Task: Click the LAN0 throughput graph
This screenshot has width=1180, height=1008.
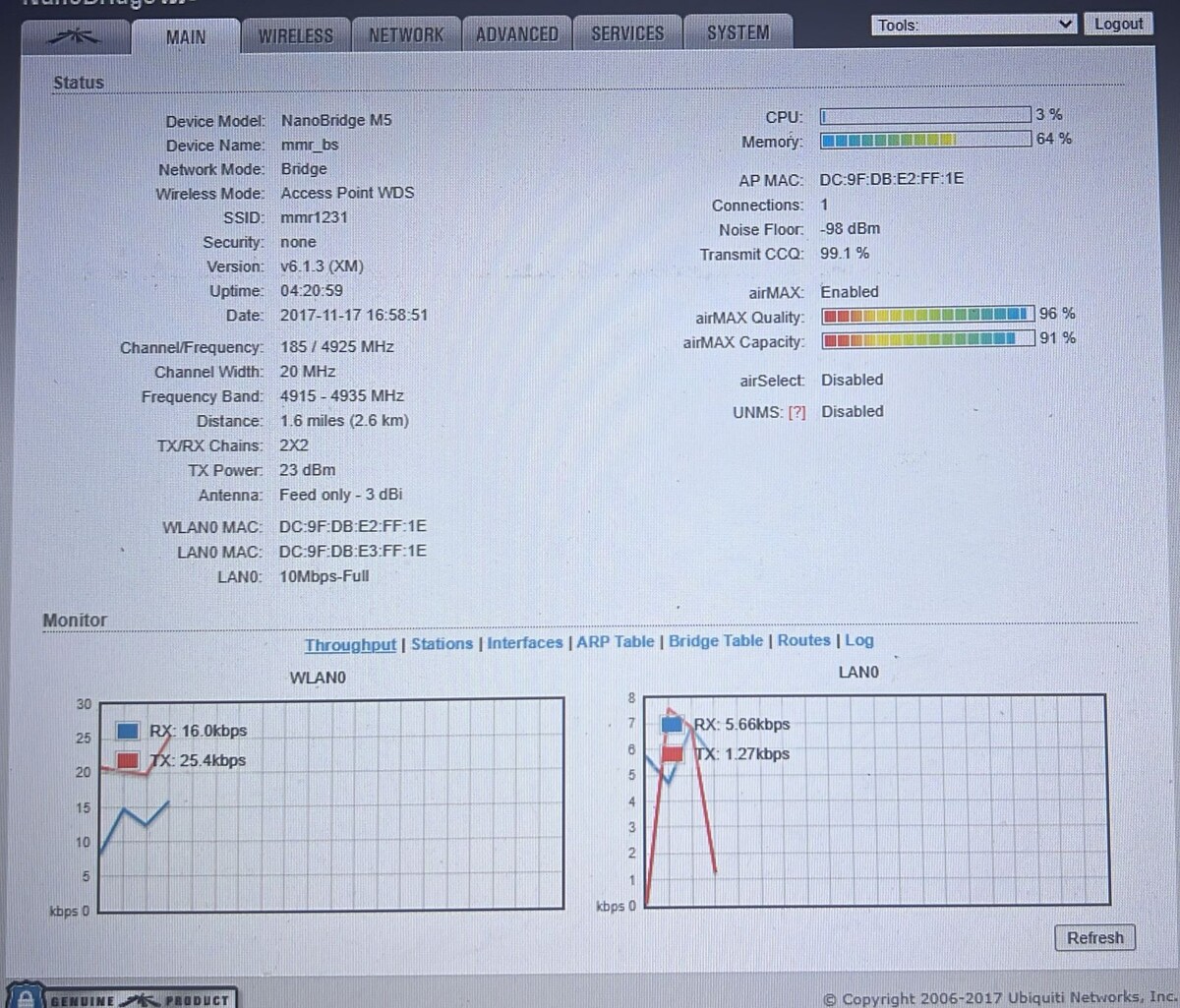Action: [877, 800]
